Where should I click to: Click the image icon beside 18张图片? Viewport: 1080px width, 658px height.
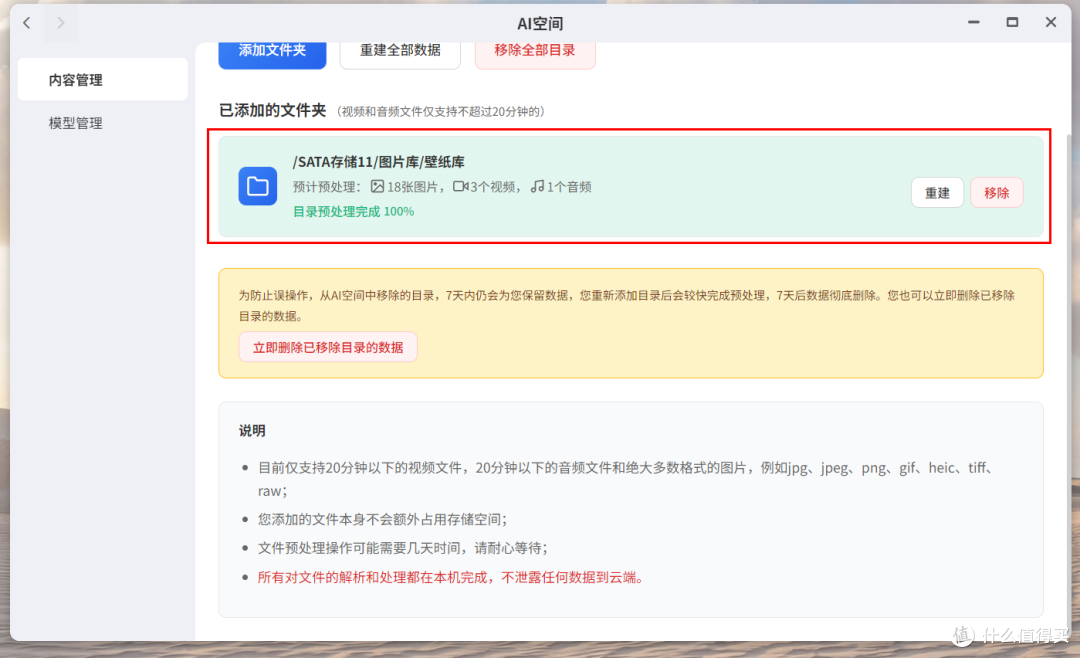pos(377,186)
